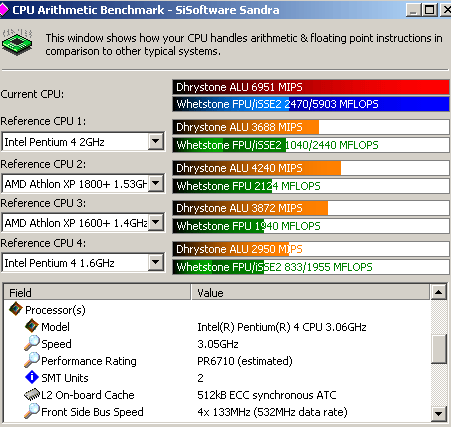This screenshot has width=451, height=427.
Task: Click the window description text
Action: 244,44
